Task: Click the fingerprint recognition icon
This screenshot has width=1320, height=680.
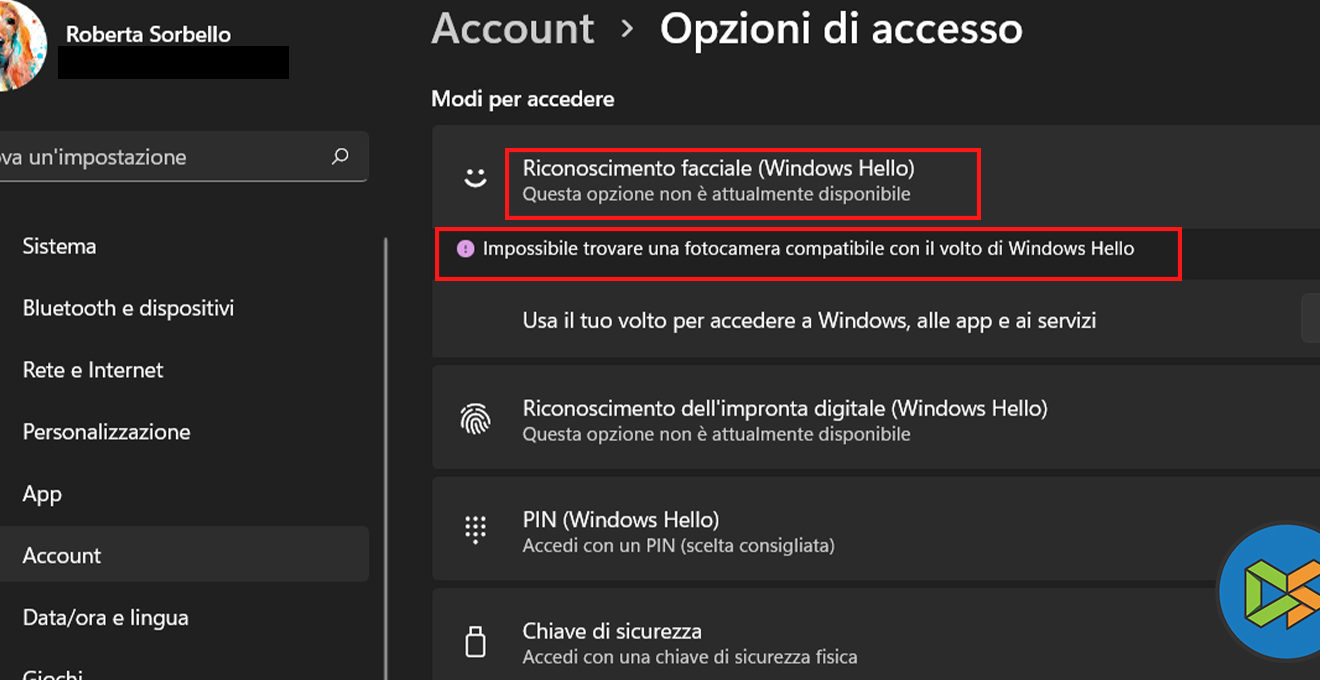Action: [475, 418]
